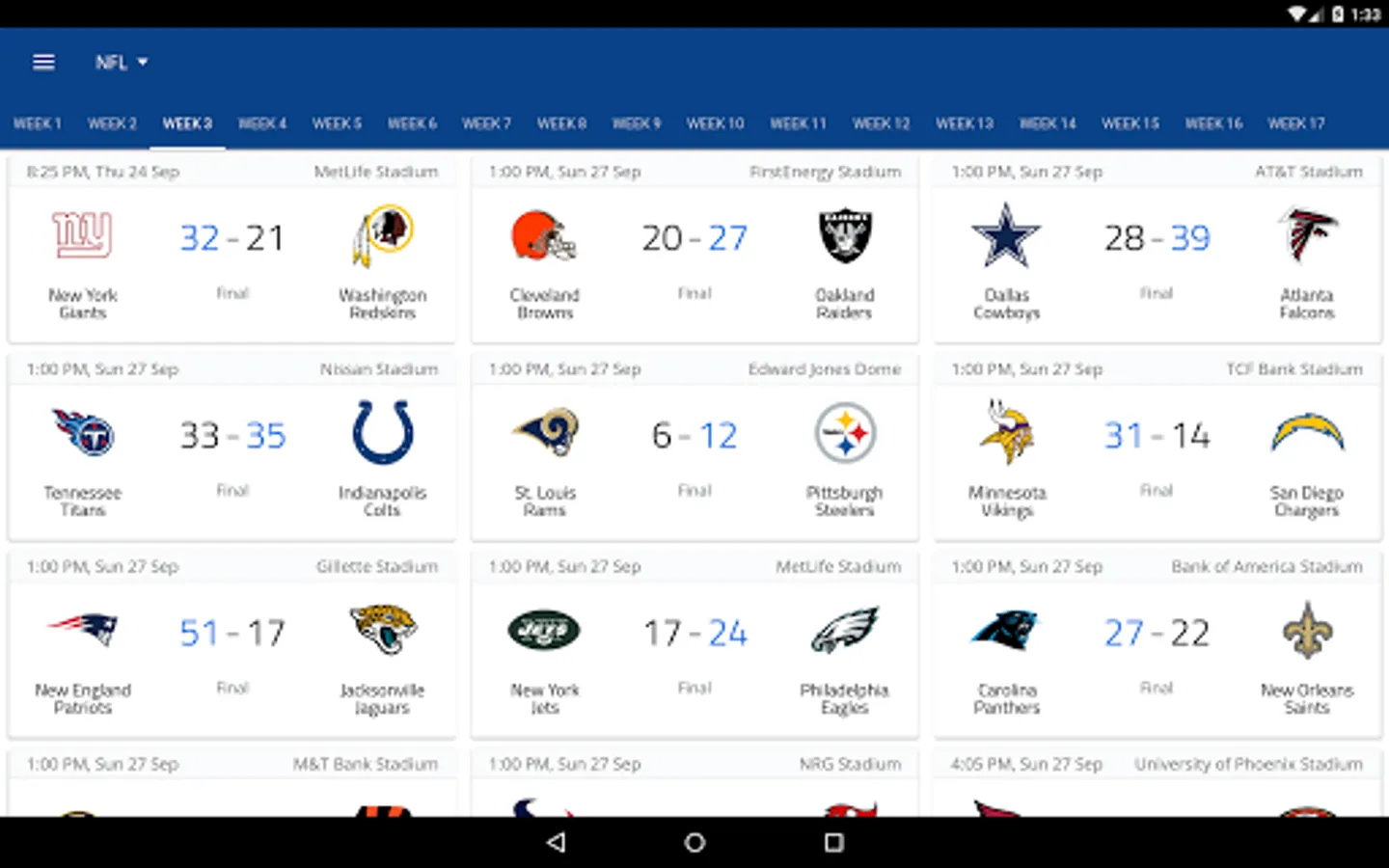Tap the Android back navigation button
Screen dimensions: 1389x868
556,842
